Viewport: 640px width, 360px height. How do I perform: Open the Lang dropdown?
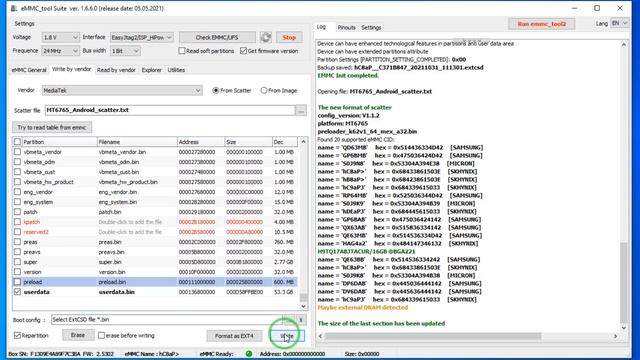click(x=619, y=23)
